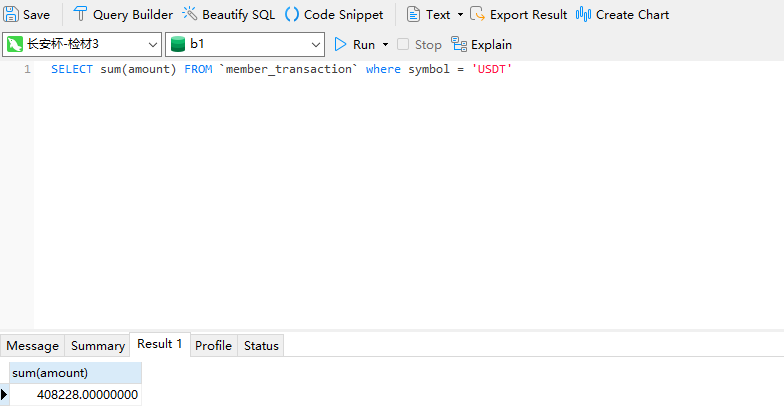Open the Run options dropdown arrow

click(x=386, y=44)
